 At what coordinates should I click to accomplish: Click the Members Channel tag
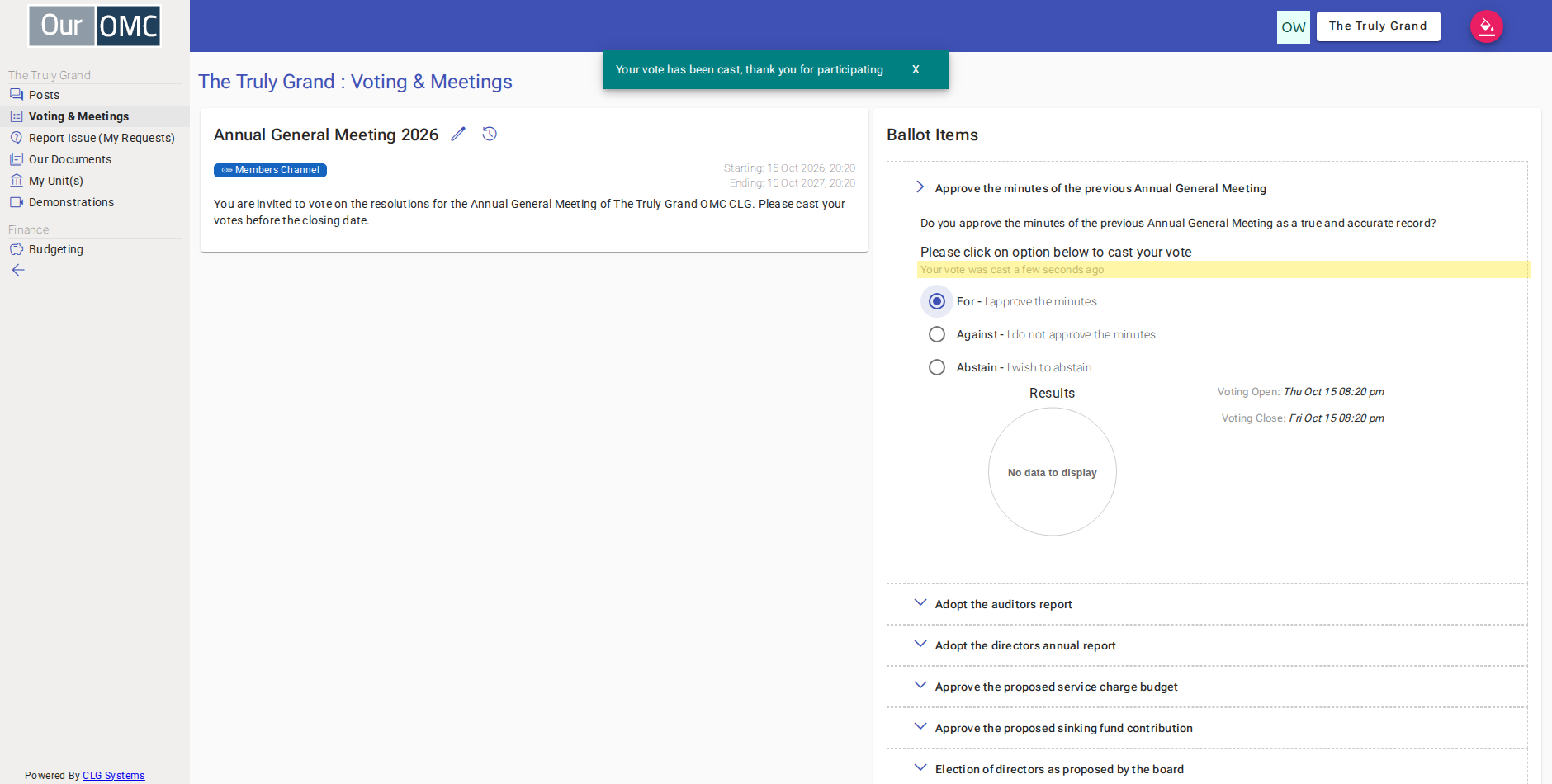pos(270,170)
